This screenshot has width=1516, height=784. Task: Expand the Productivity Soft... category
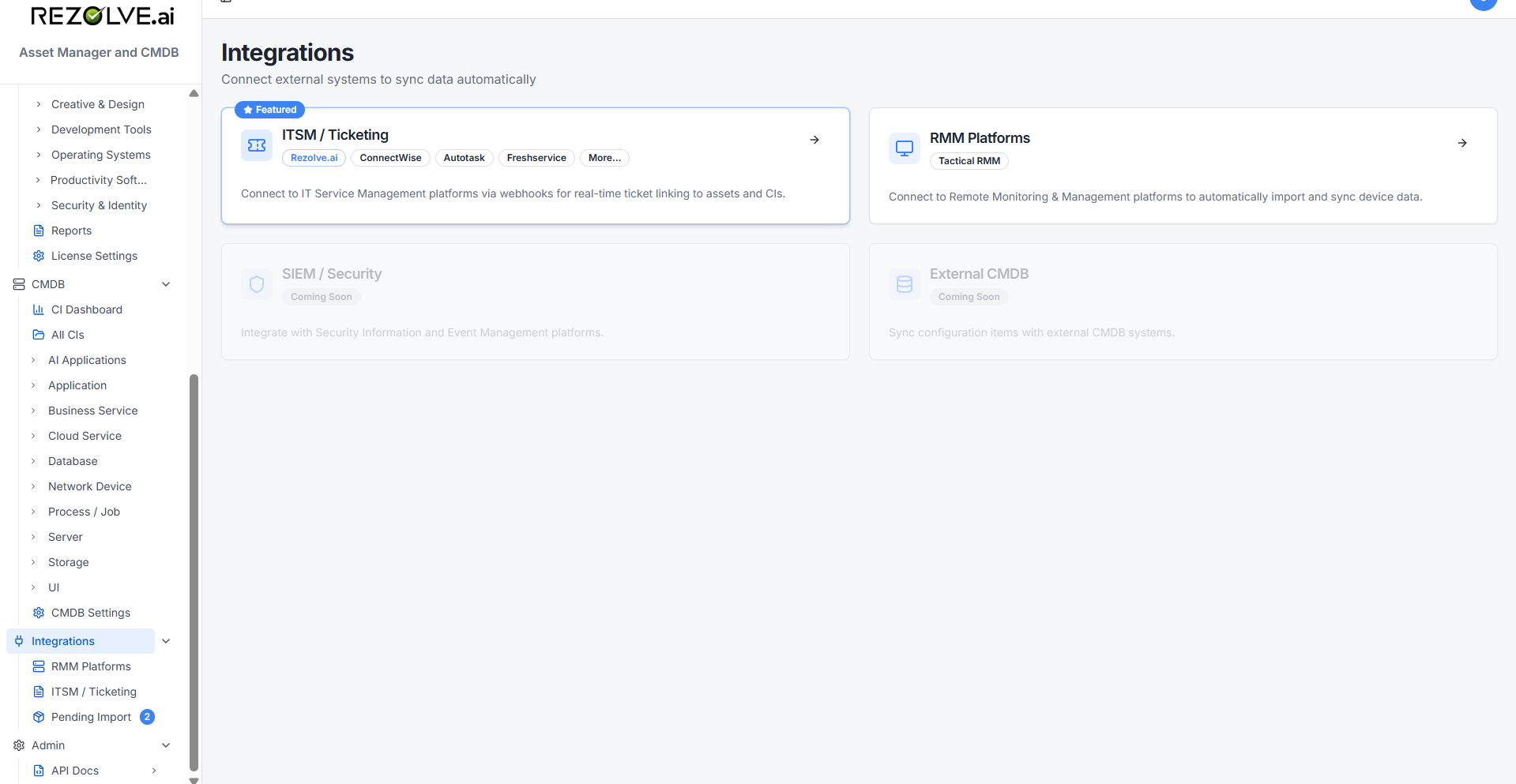pyautogui.click(x=39, y=180)
